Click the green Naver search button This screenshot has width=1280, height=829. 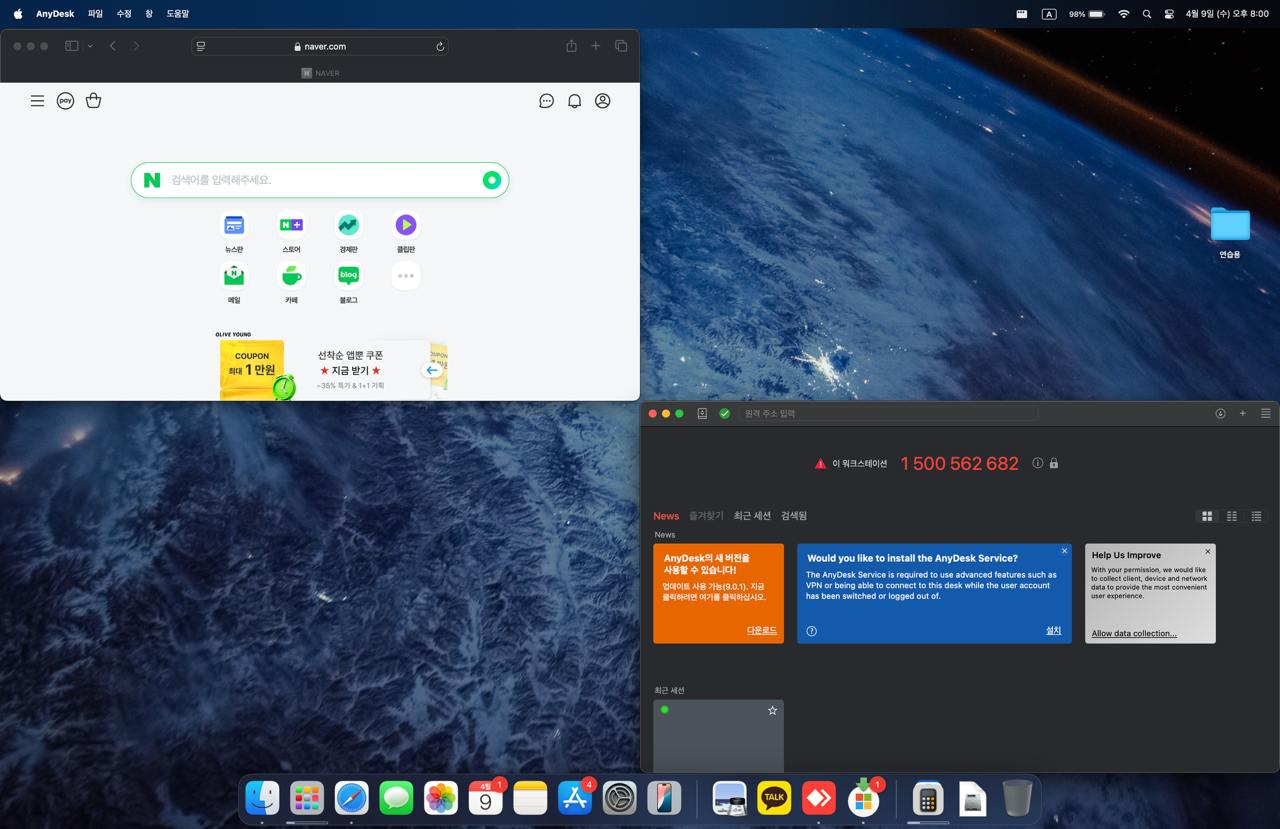tap(491, 180)
